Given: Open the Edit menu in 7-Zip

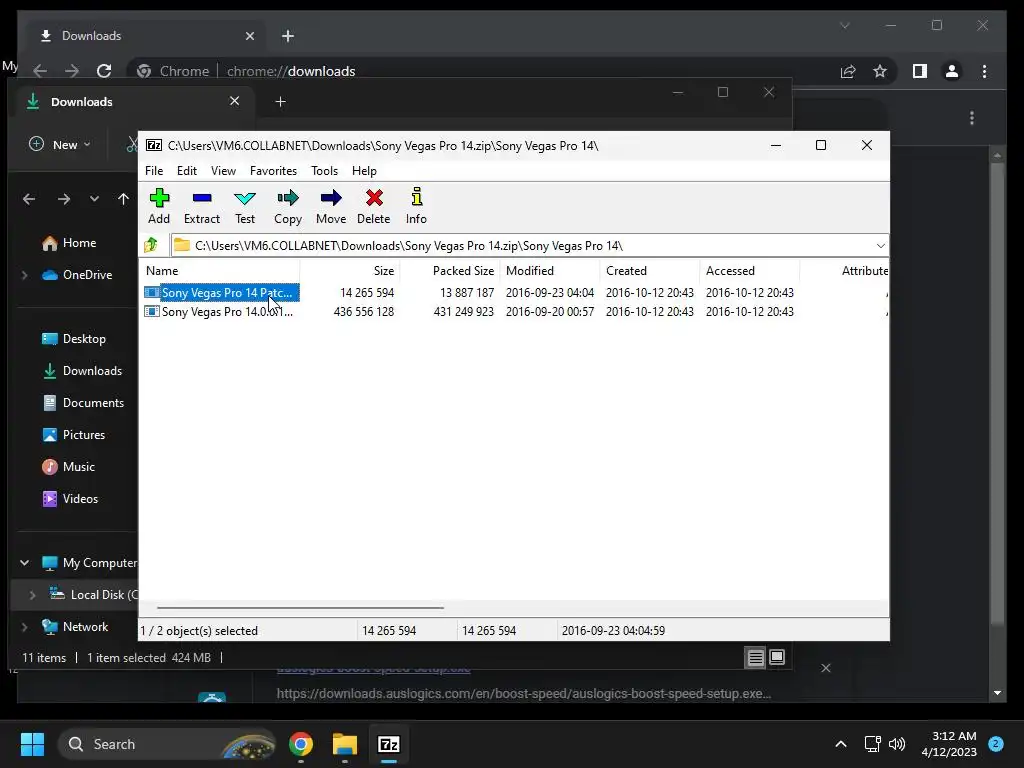Looking at the screenshot, I should (x=187, y=170).
